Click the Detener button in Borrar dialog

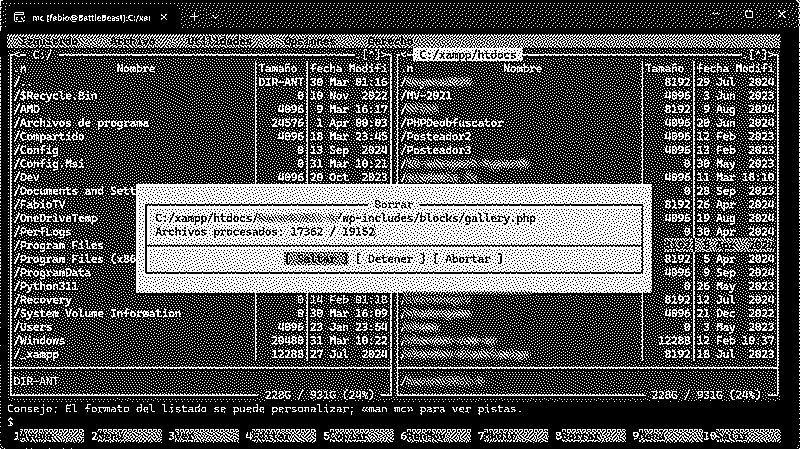click(x=390, y=259)
